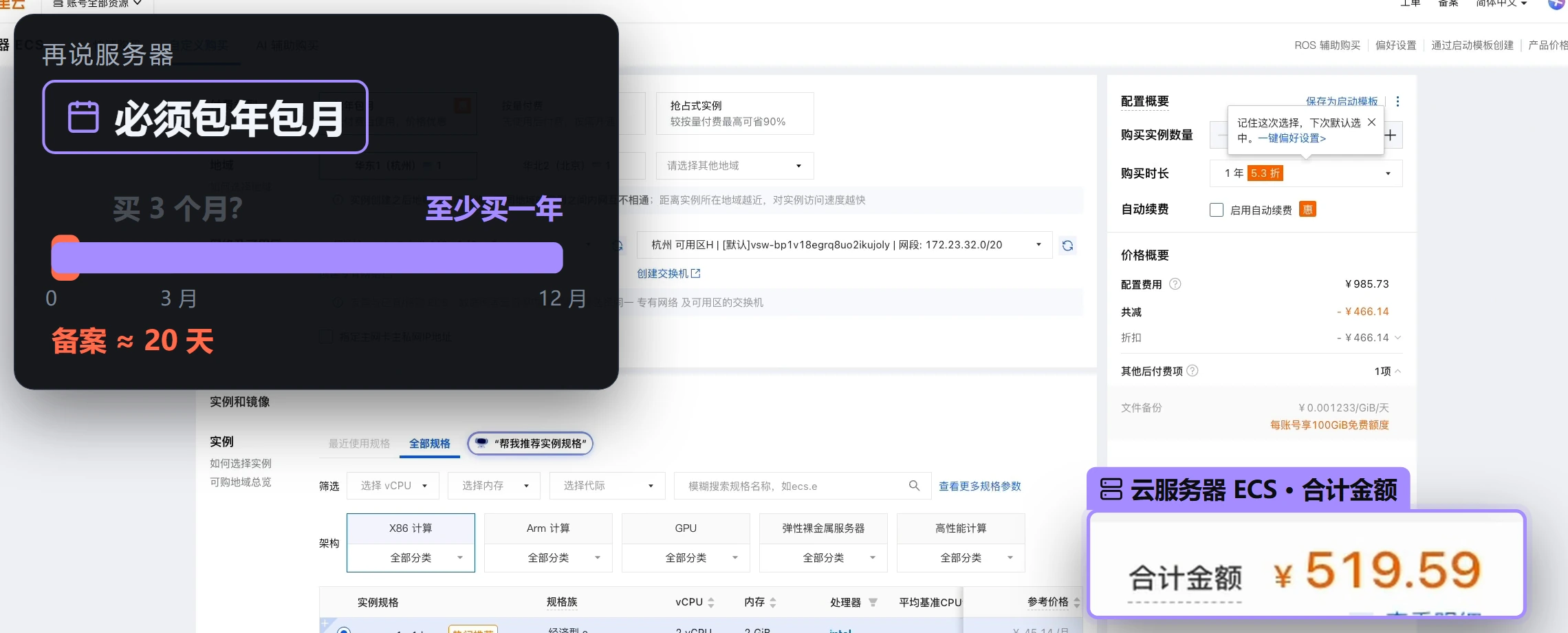
Task: Open 全部分类 dropdown under X86 计算
Action: click(x=411, y=557)
